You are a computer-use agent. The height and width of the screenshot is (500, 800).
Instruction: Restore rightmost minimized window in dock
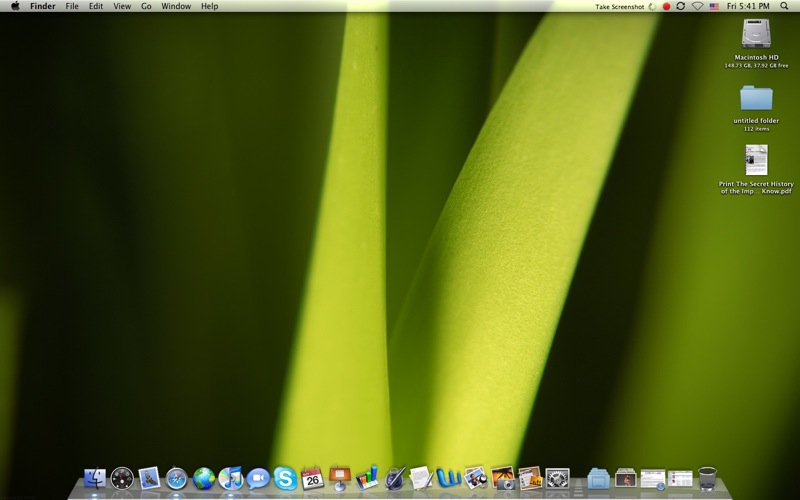(680, 479)
